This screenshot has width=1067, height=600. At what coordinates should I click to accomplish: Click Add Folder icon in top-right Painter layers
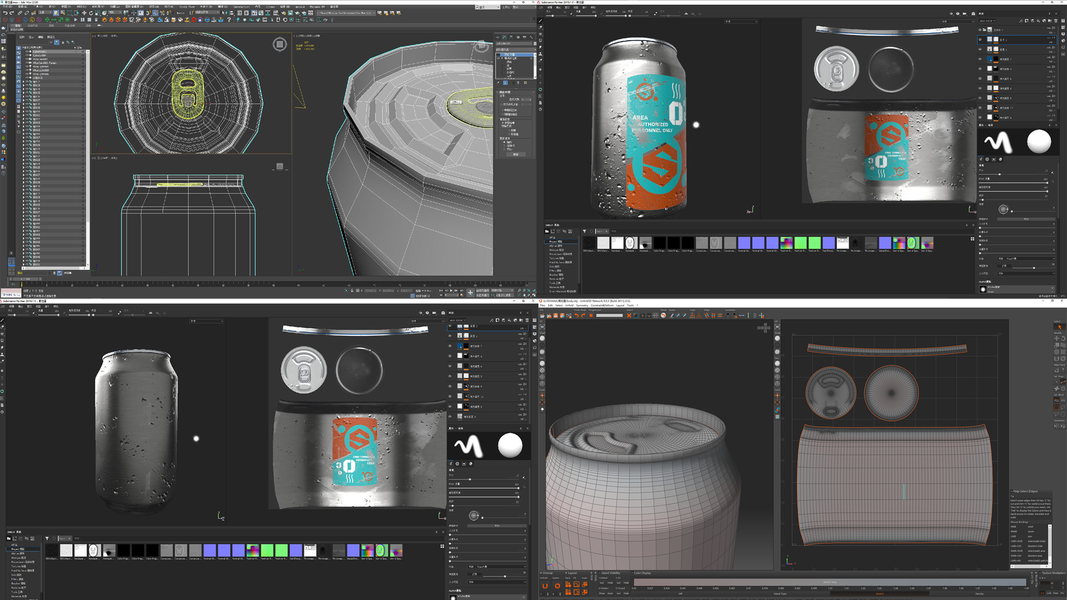[x=1050, y=20]
